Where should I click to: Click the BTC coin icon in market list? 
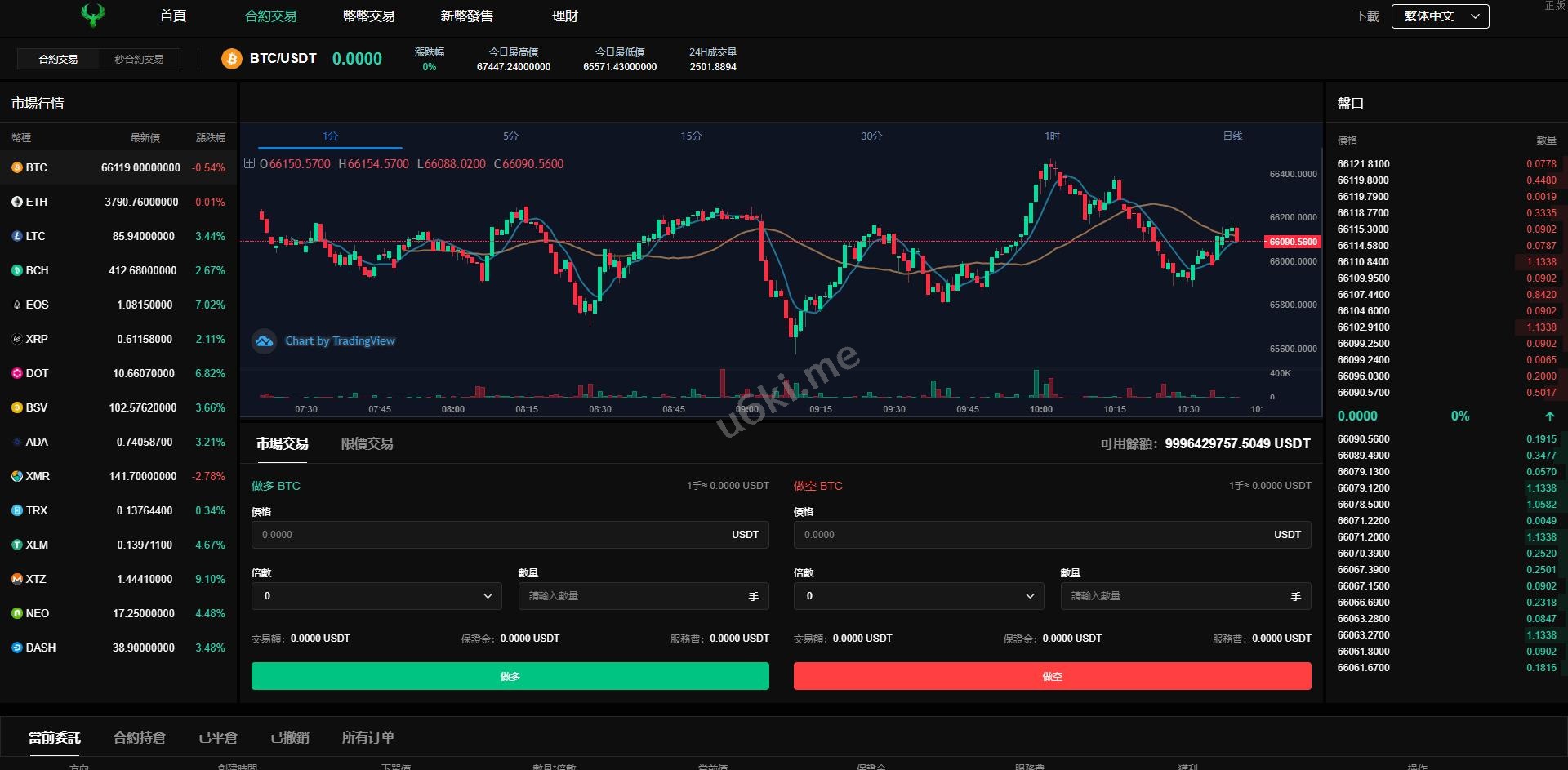[16, 167]
